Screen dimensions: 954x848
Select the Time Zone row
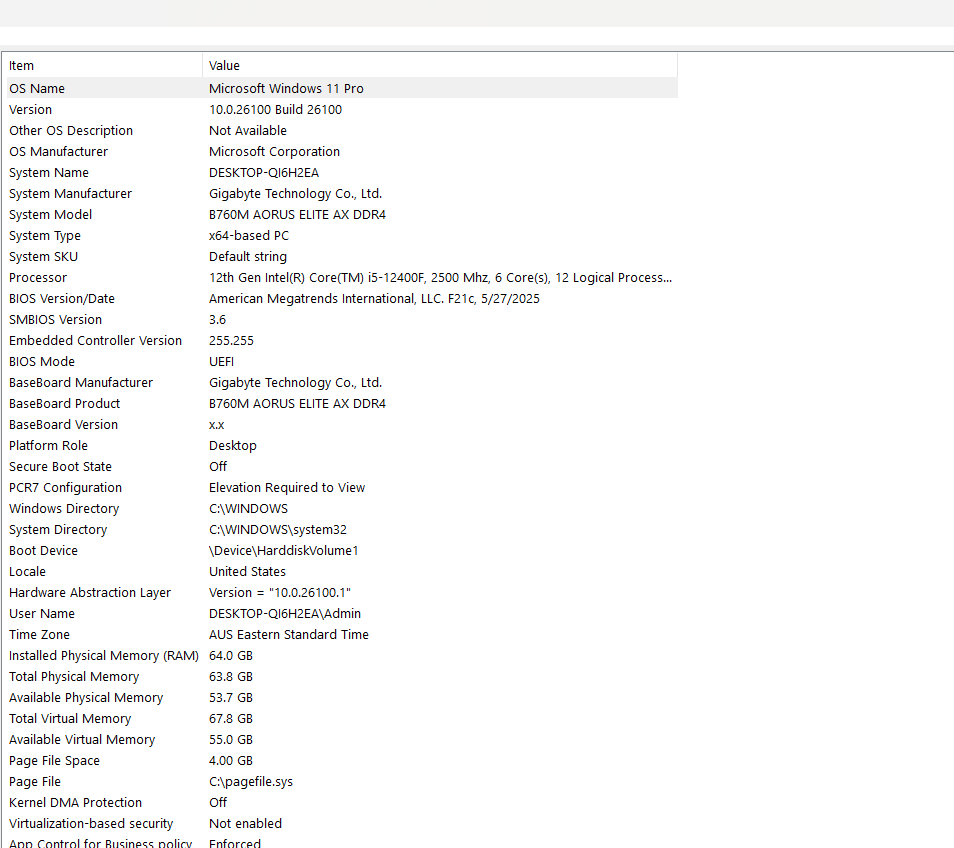coord(342,634)
